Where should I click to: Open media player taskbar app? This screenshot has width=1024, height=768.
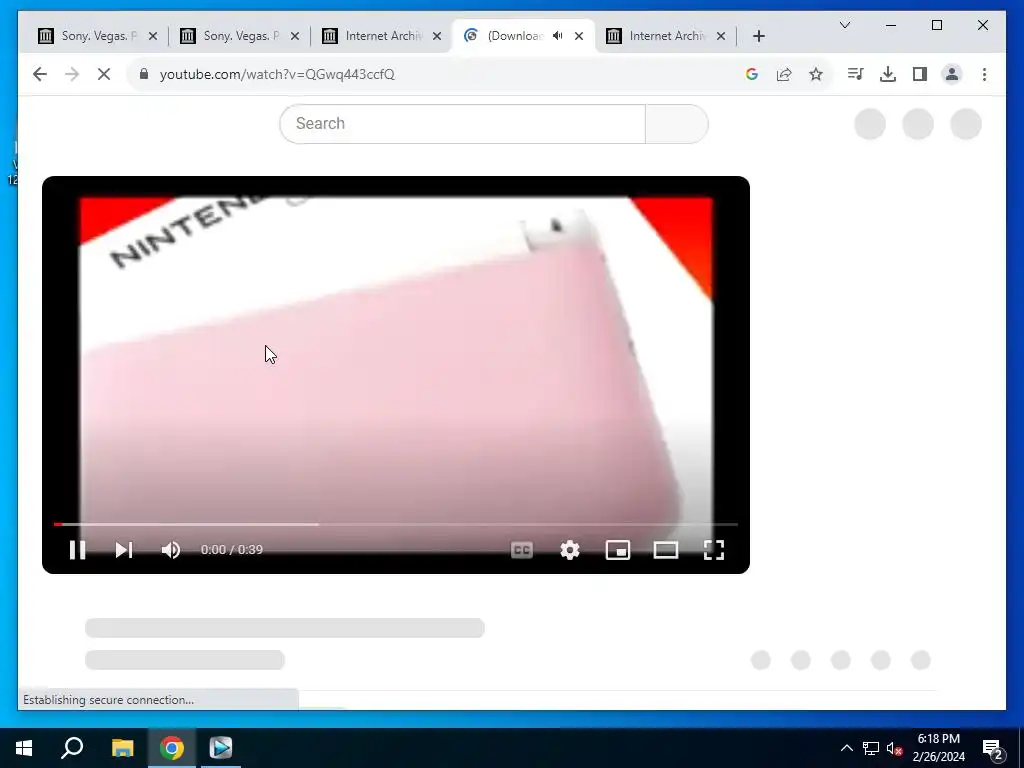(221, 748)
